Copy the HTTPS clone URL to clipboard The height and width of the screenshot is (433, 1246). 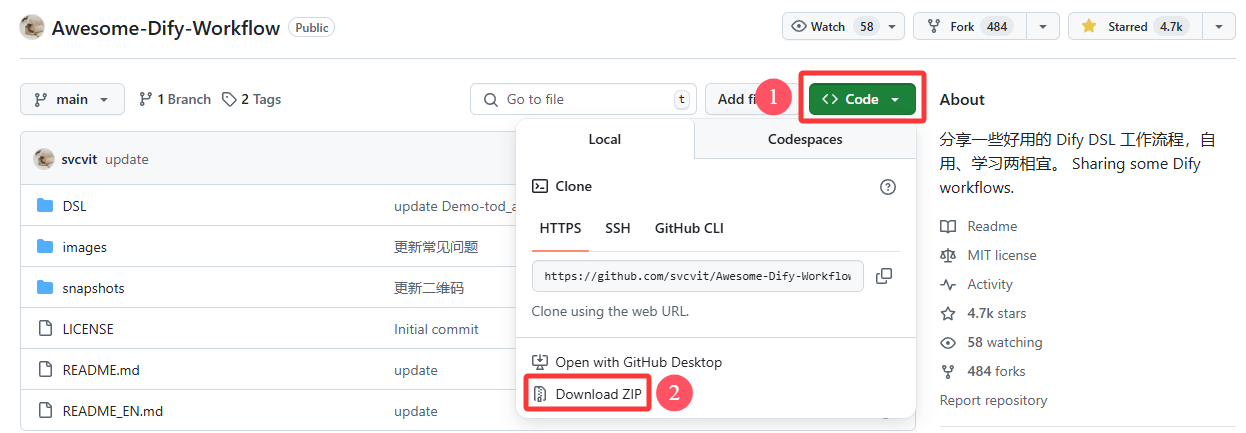click(x=884, y=276)
